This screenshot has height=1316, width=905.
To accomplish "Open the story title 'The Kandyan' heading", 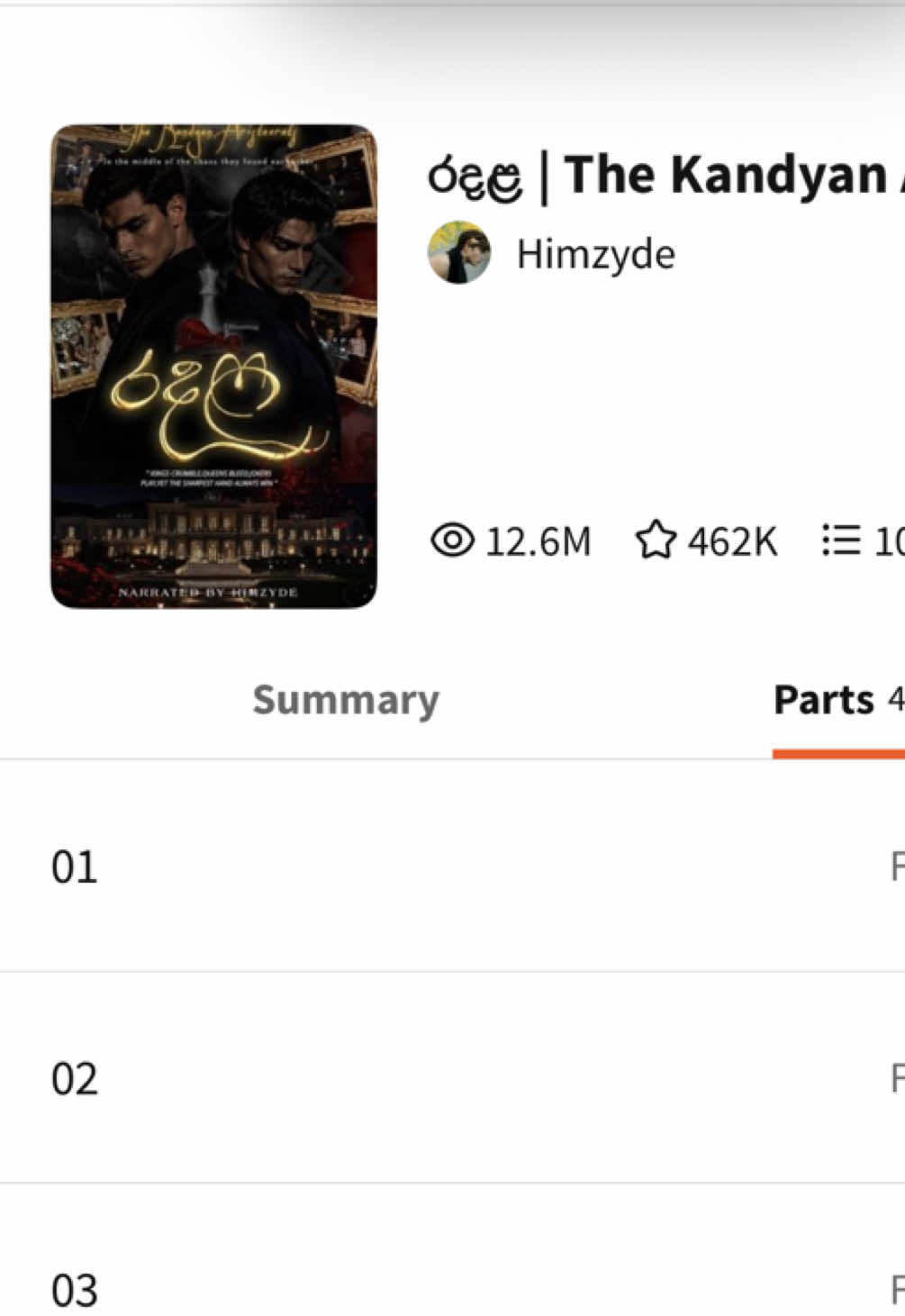I will pos(665,176).
